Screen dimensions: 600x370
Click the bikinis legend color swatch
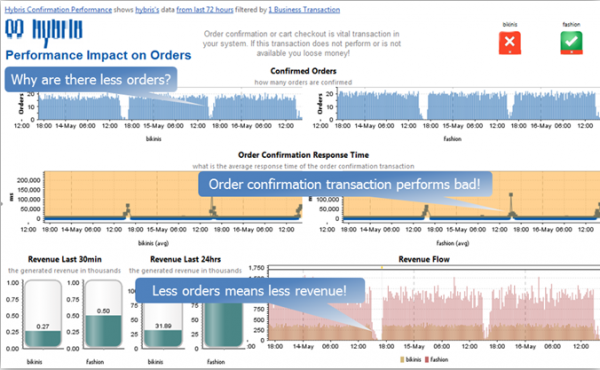pyautogui.click(x=402, y=360)
